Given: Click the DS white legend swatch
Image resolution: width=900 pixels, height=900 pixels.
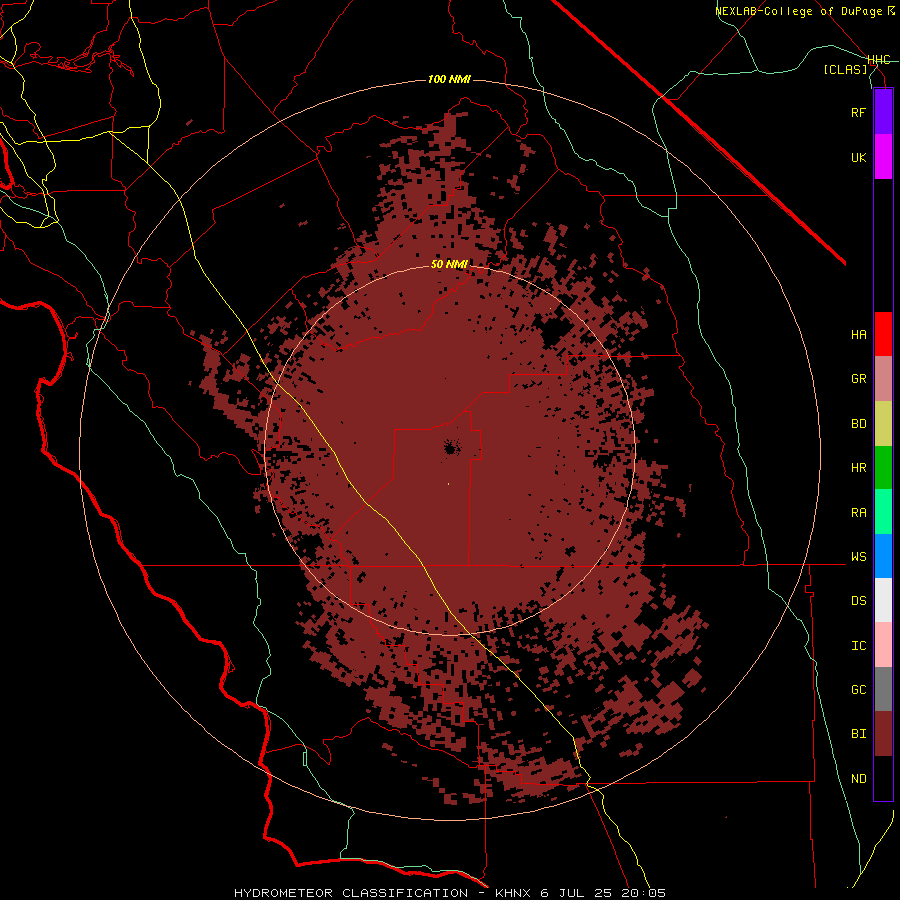Looking at the screenshot, I should point(883,600).
